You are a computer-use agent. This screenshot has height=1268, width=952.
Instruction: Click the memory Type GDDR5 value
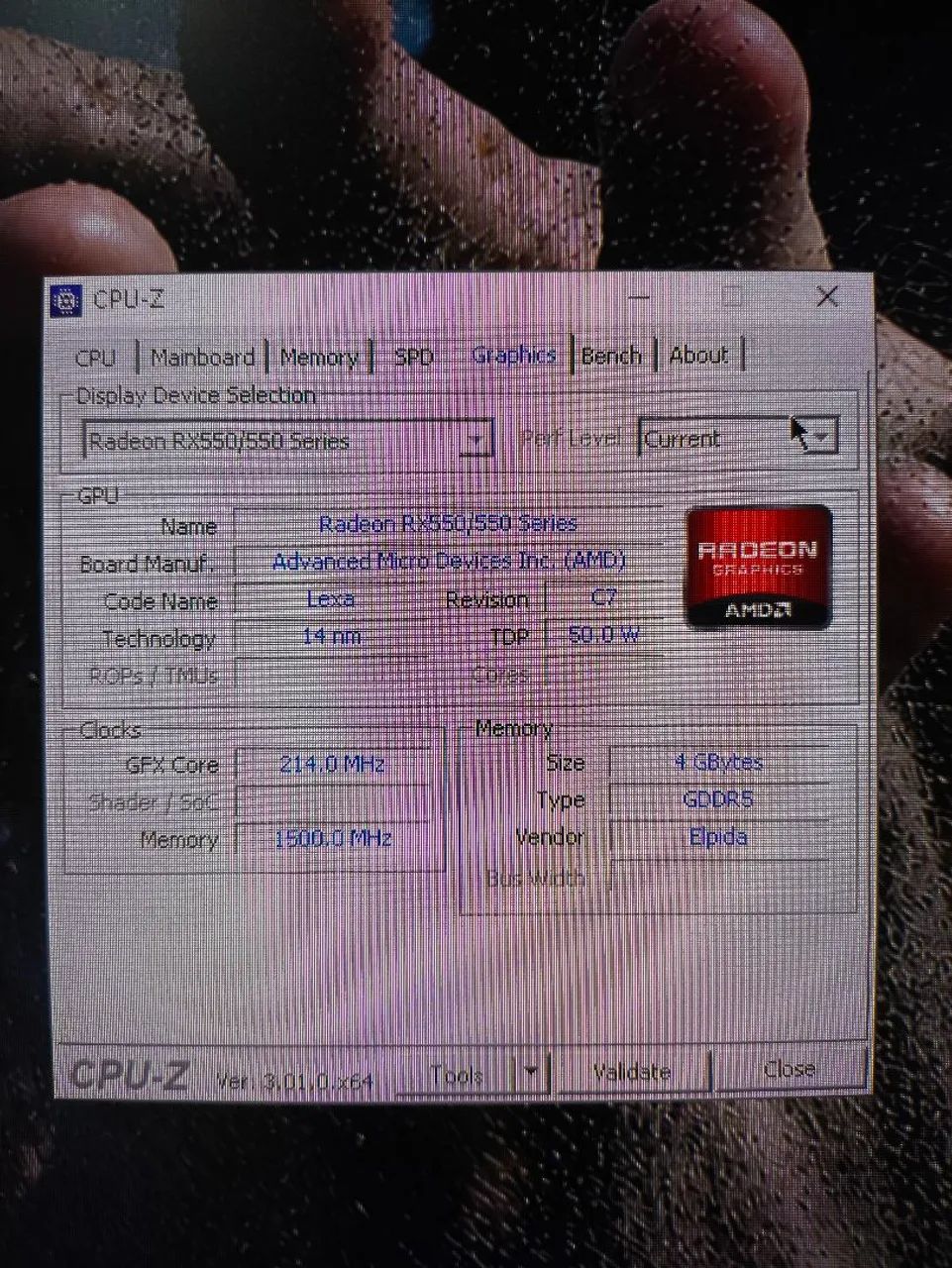click(x=719, y=798)
